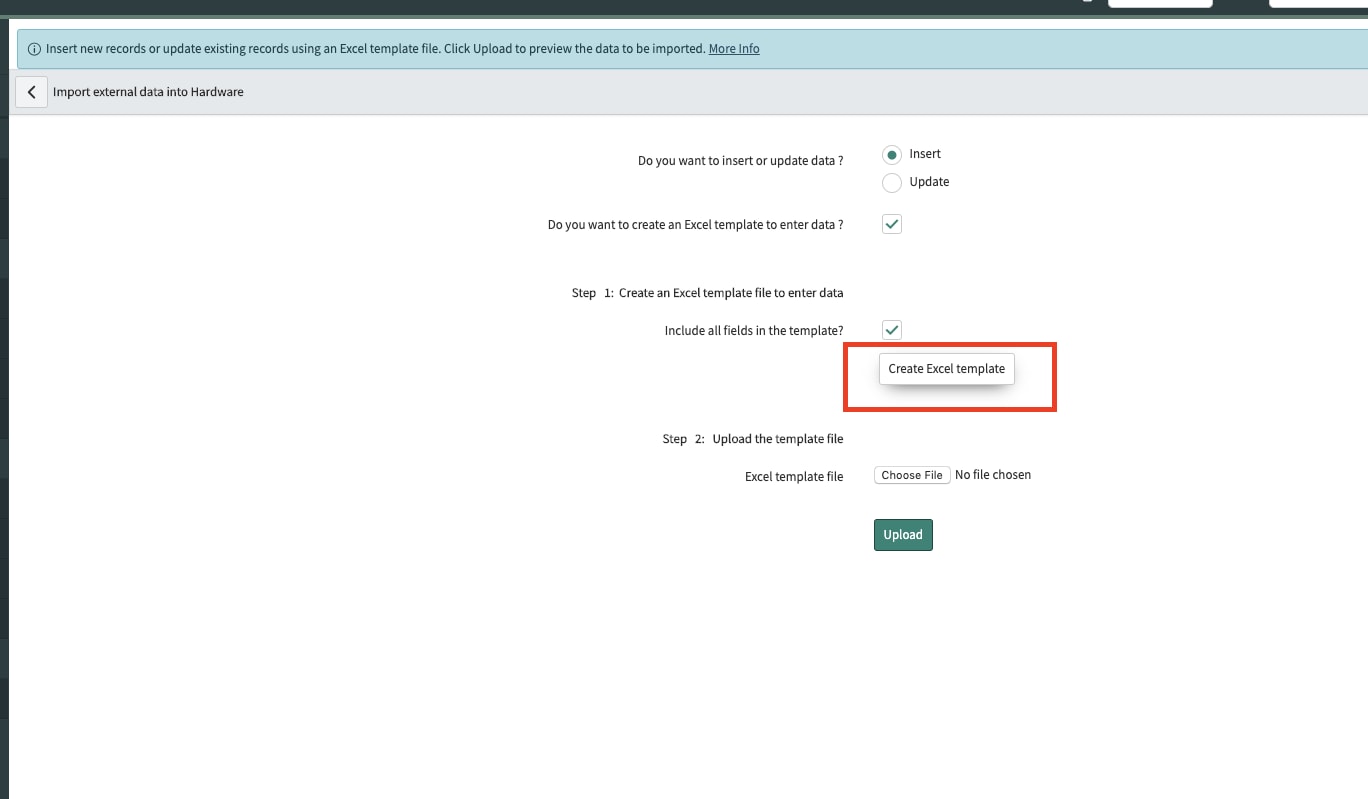
Task: Uncheck the create Excel template checkbox
Action: 892,225
